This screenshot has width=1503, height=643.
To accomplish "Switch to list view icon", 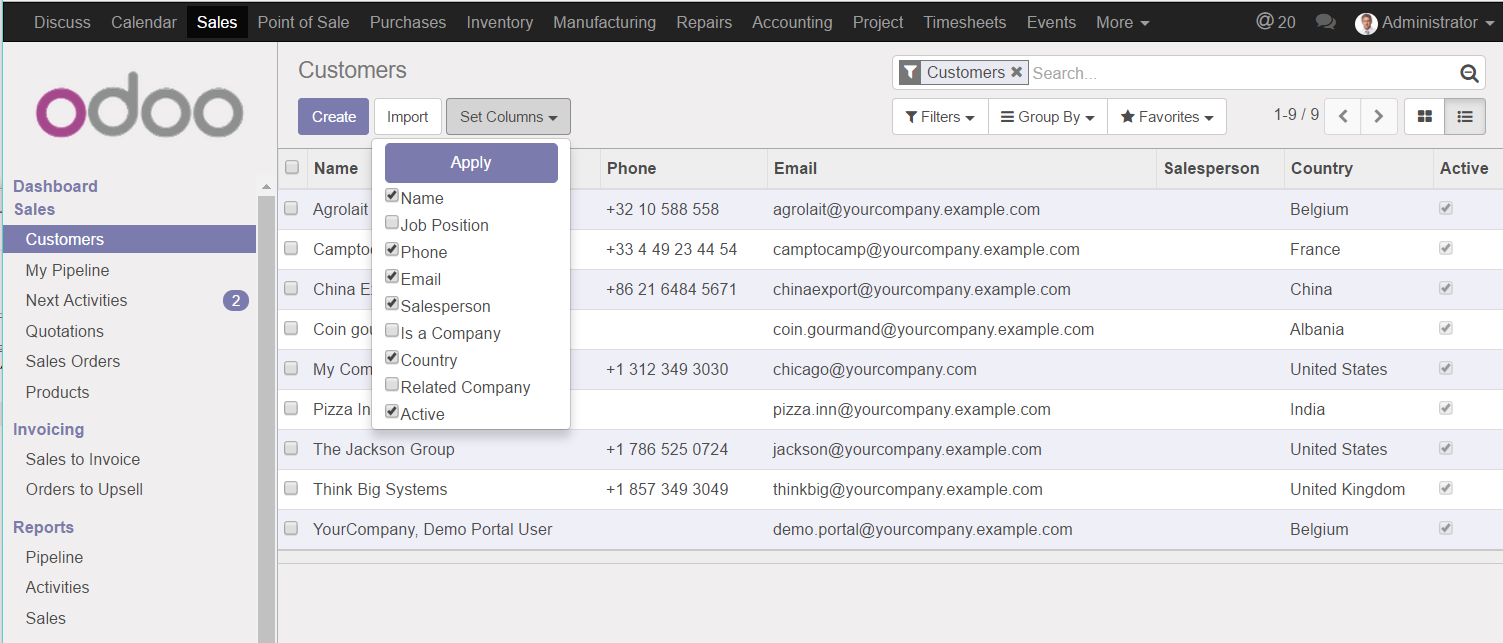I will 1465,117.
